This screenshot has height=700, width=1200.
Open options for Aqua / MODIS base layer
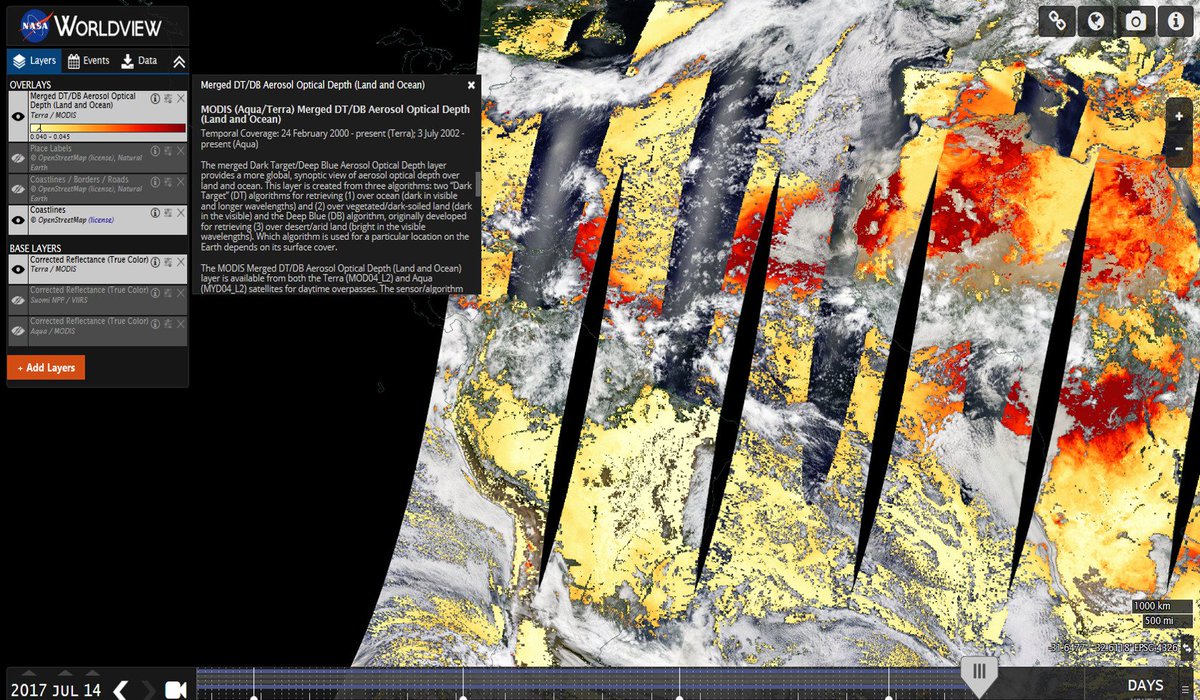coord(168,323)
